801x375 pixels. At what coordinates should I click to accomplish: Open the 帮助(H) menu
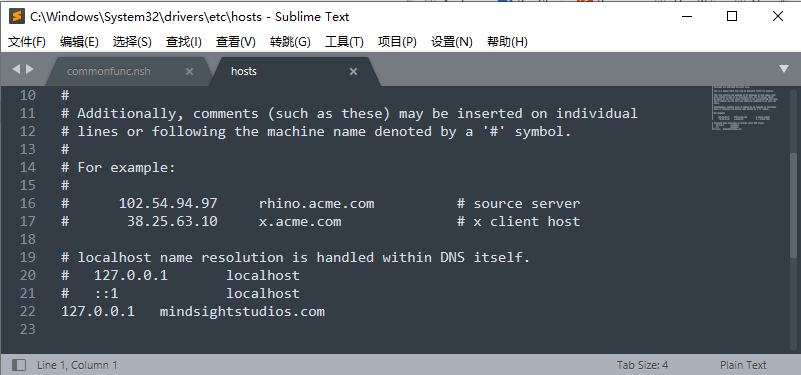point(507,42)
